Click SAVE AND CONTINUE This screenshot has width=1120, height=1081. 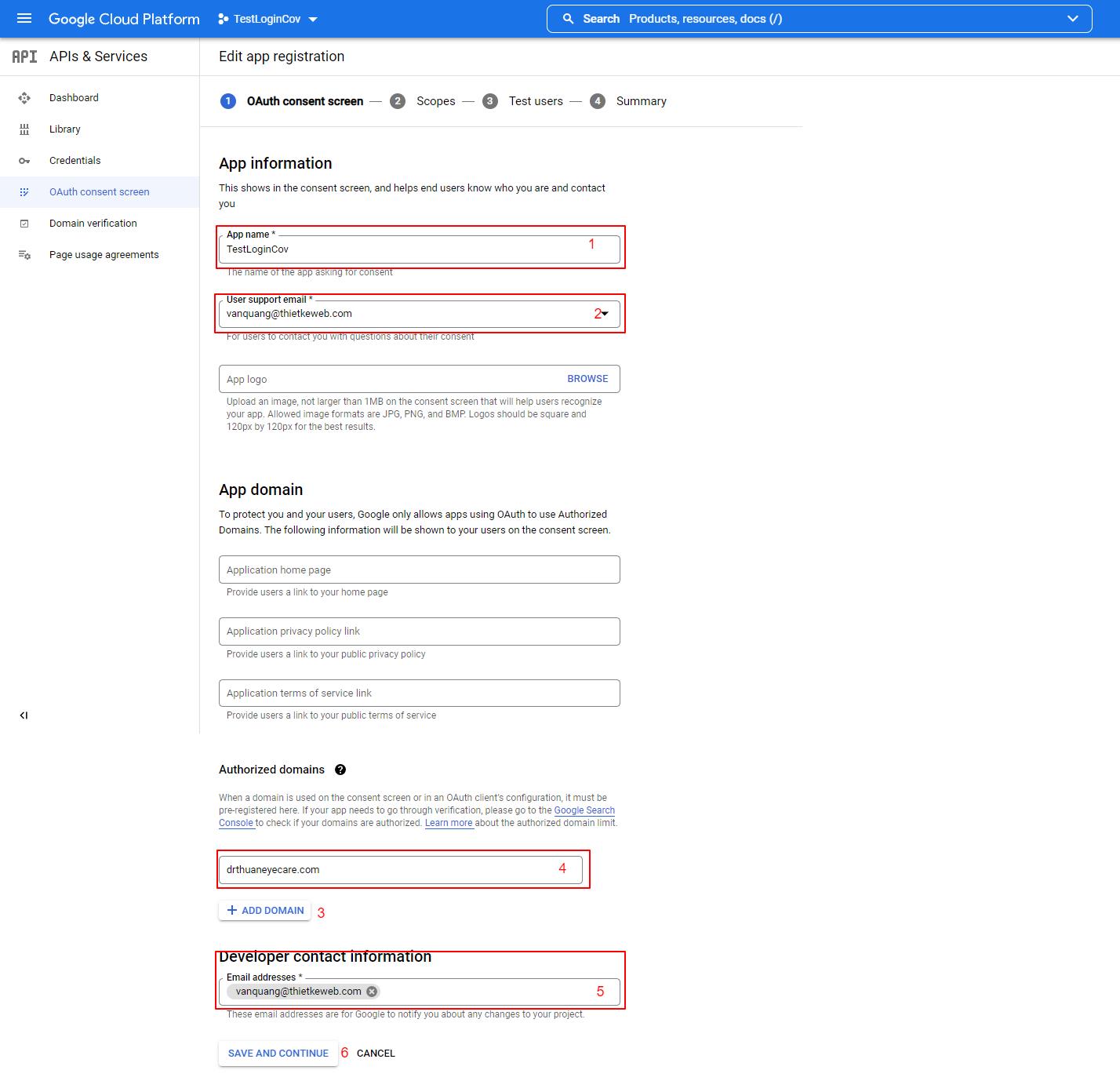[x=278, y=1054]
